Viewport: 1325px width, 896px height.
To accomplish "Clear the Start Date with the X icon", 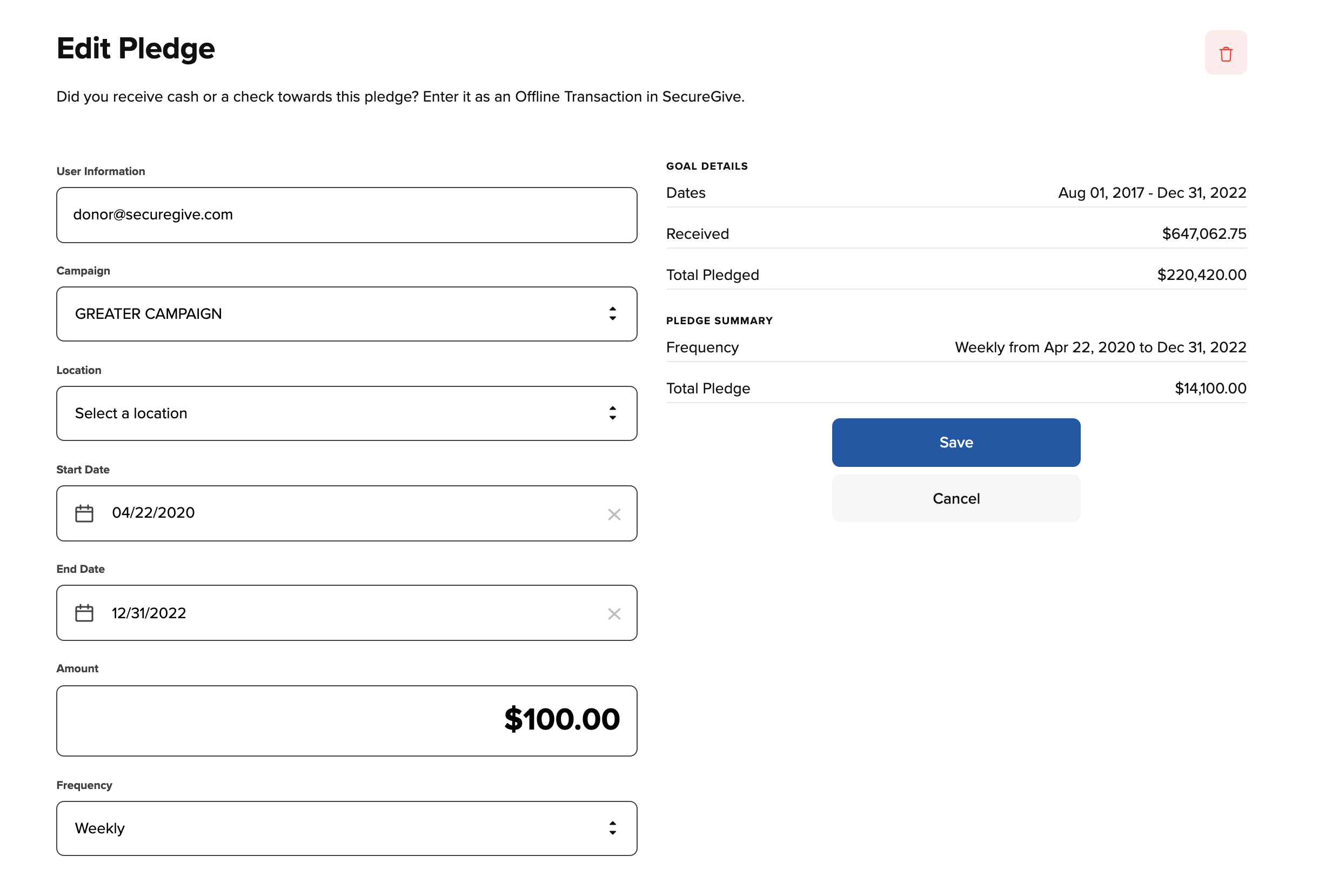I will (x=613, y=514).
